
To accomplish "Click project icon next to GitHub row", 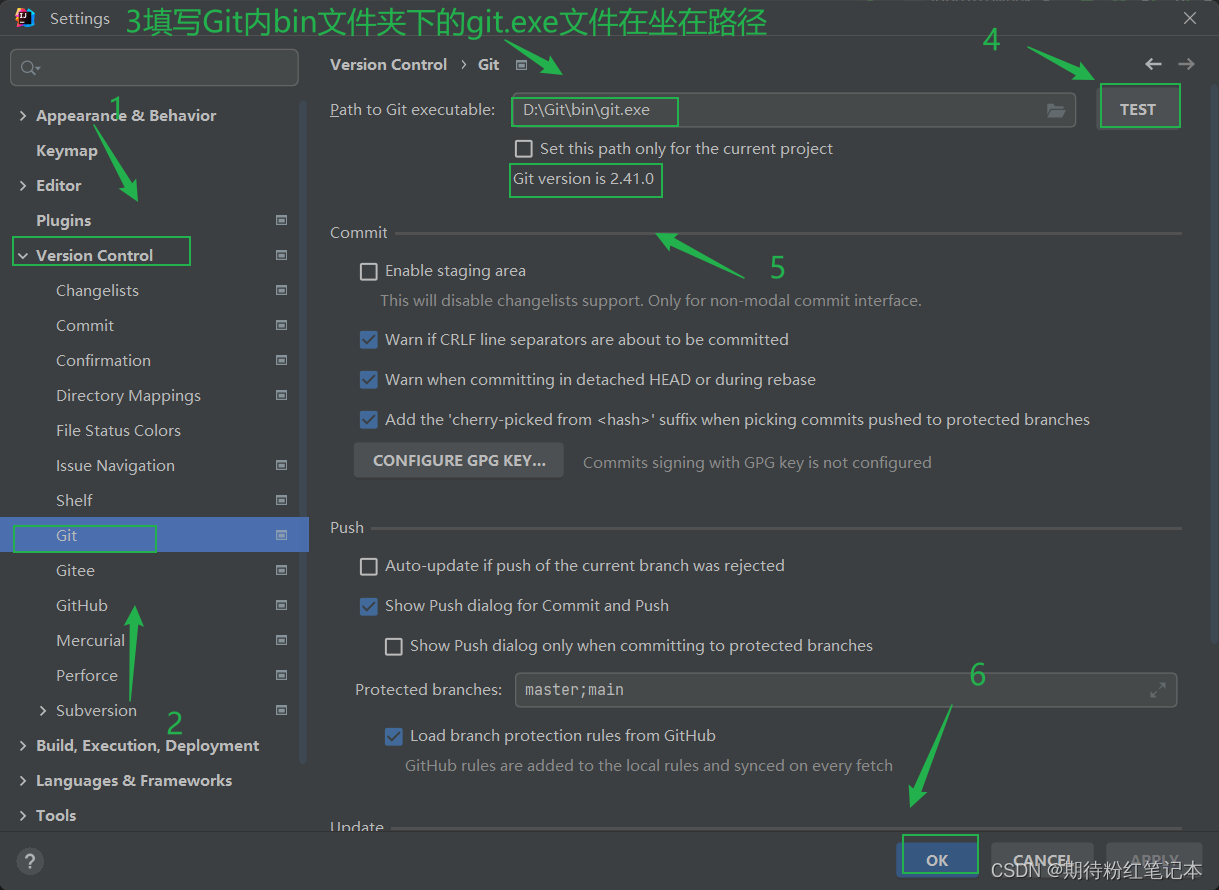I will 281,605.
